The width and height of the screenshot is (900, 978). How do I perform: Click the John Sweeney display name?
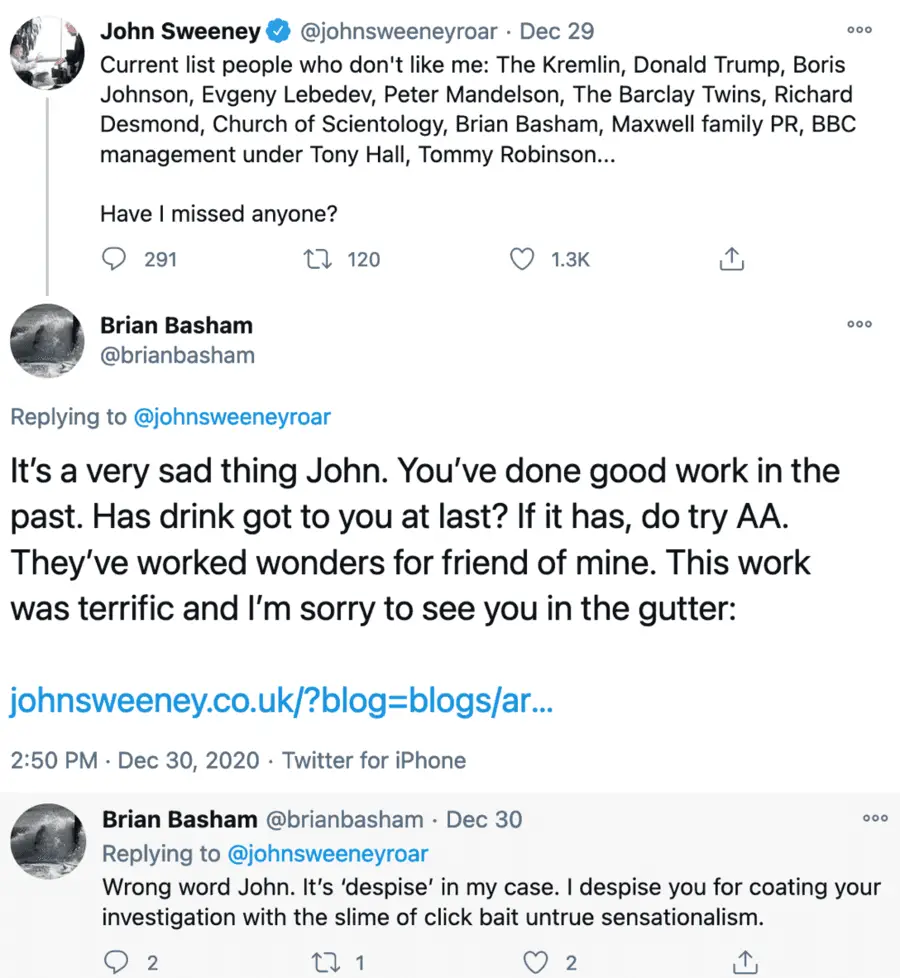[180, 31]
